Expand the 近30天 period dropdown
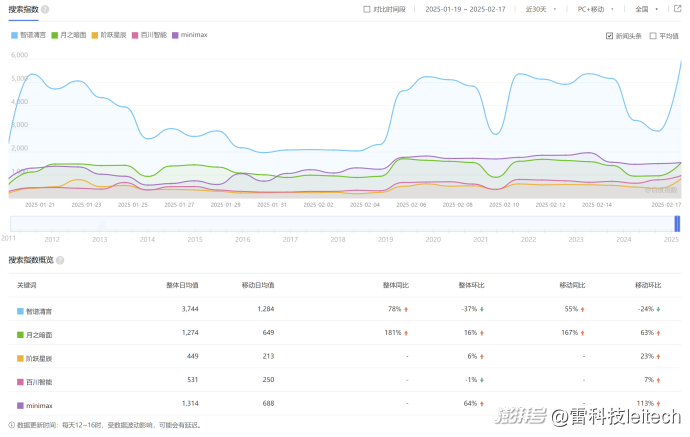 coord(541,9)
